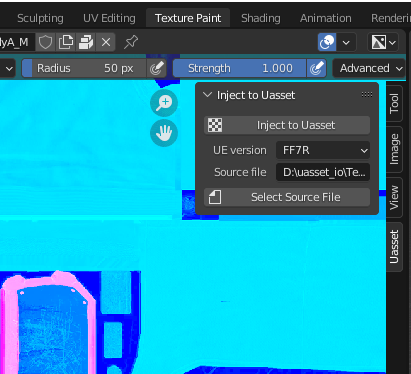The image size is (411, 374).
Task: Open the UV Editing workspace tab
Action: [109, 18]
